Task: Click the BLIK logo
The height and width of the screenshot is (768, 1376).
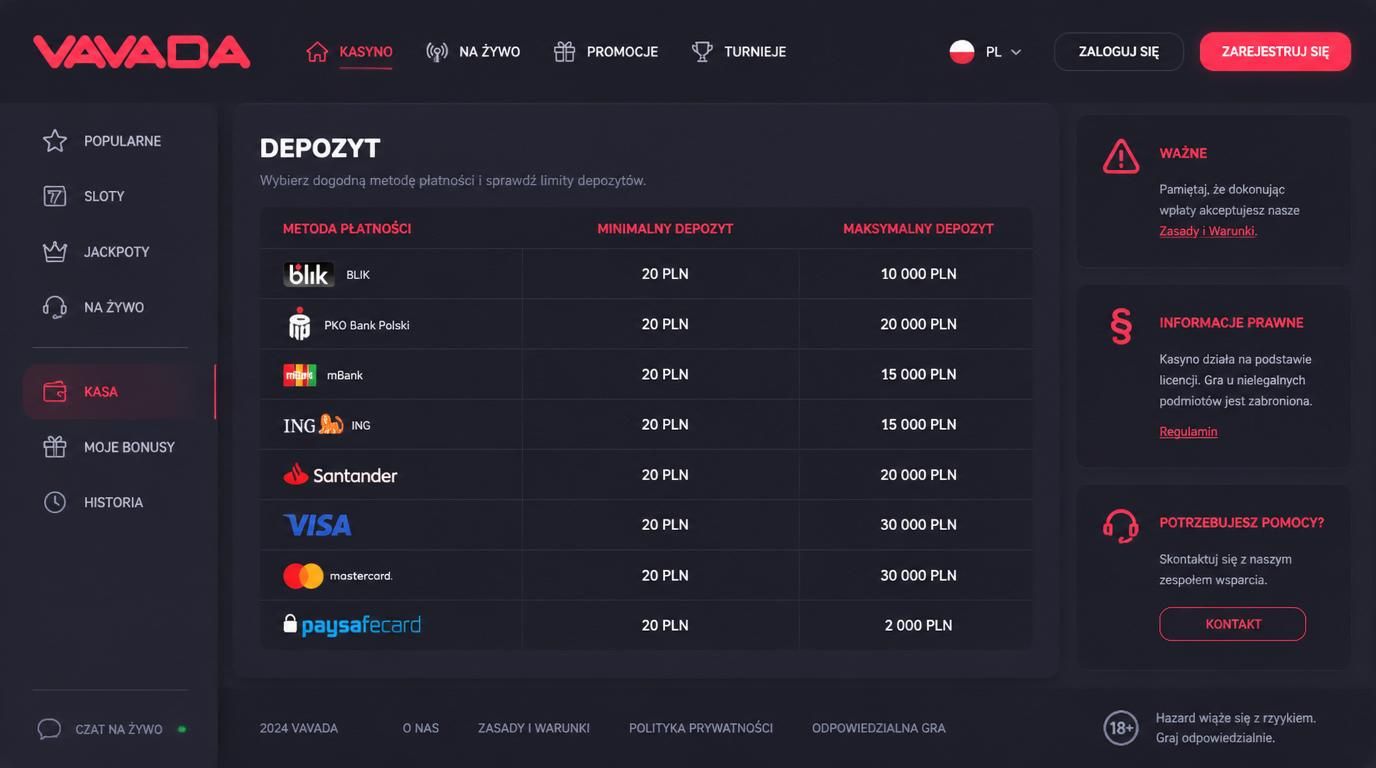Action: 309,274
